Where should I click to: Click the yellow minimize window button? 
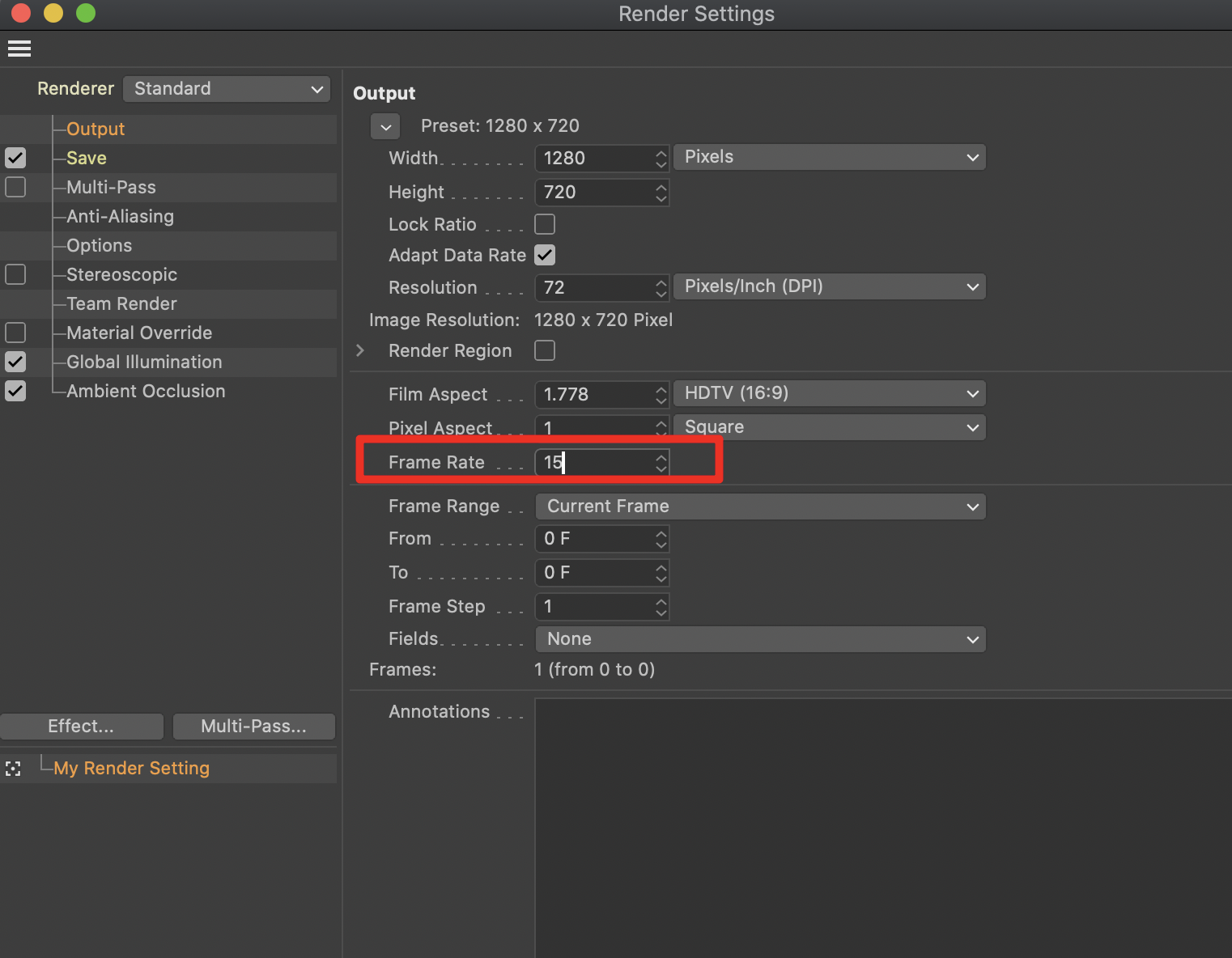pos(53,13)
